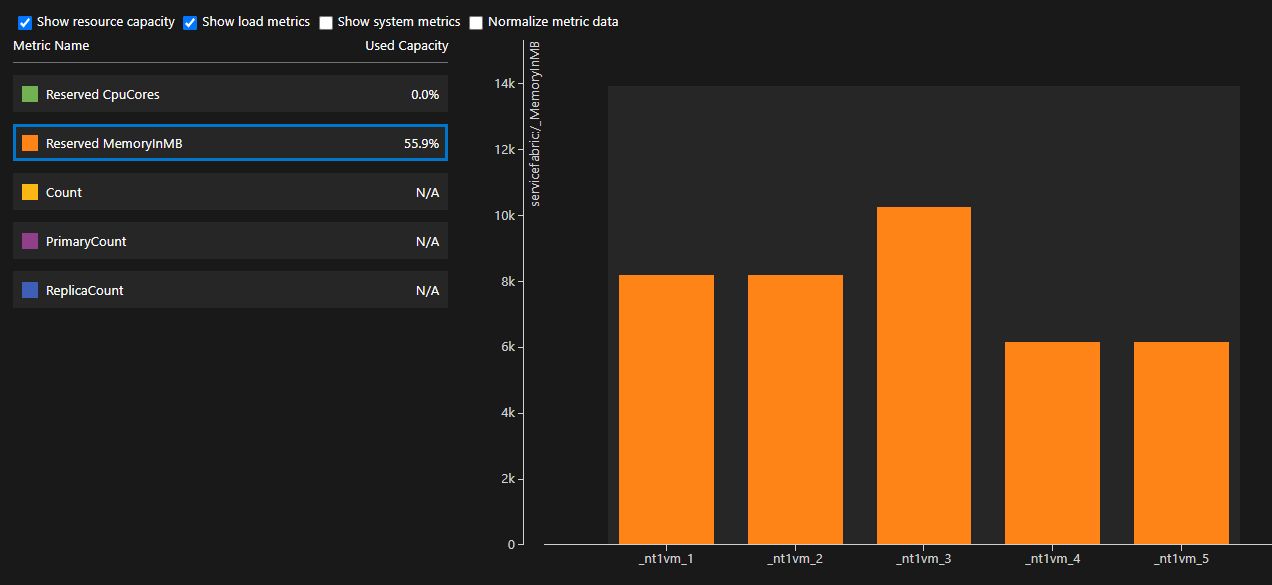Open the PrimaryCount metric view
1272x585 pixels.
click(230, 241)
